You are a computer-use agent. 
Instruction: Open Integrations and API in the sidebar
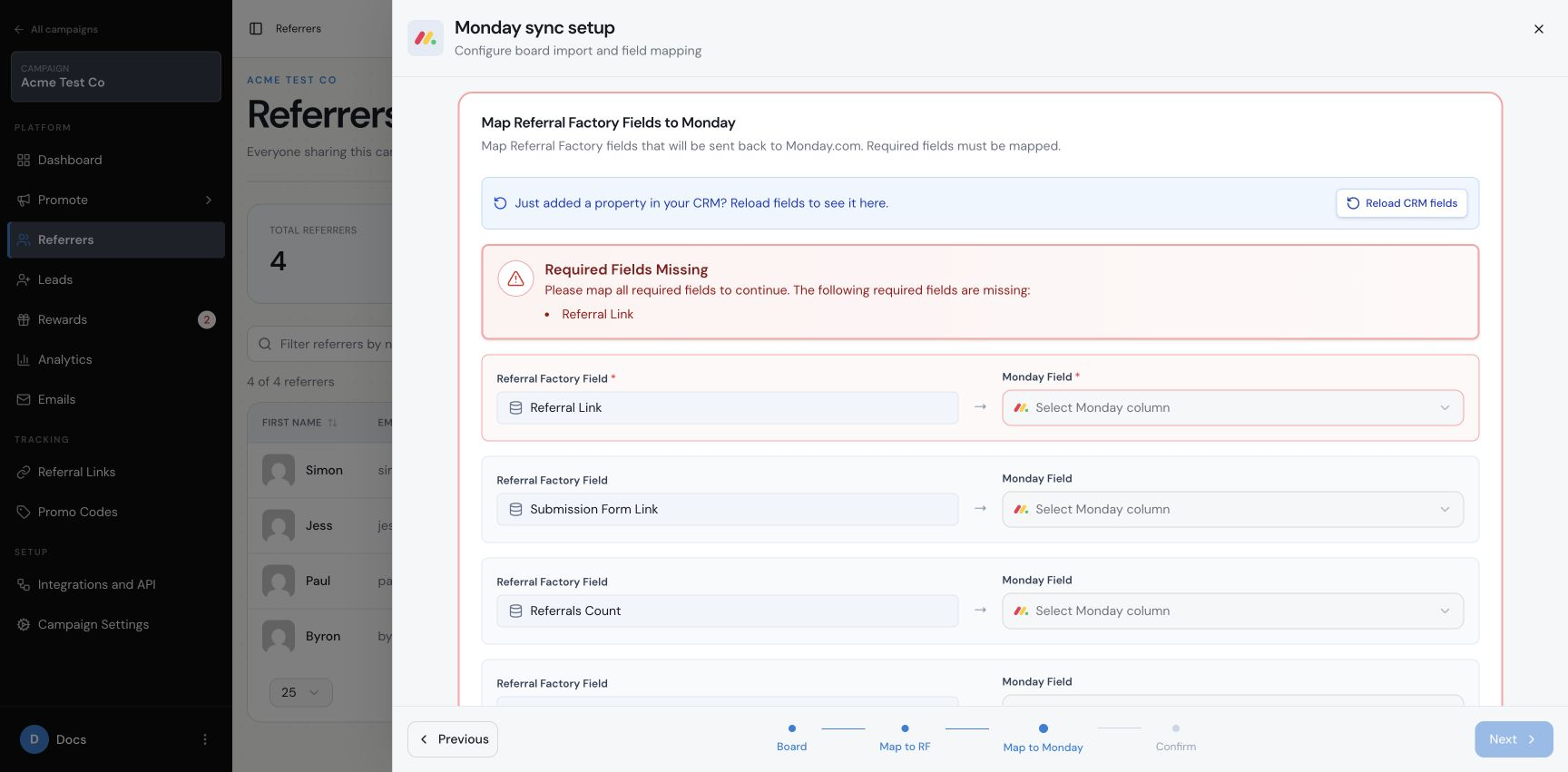(x=116, y=584)
